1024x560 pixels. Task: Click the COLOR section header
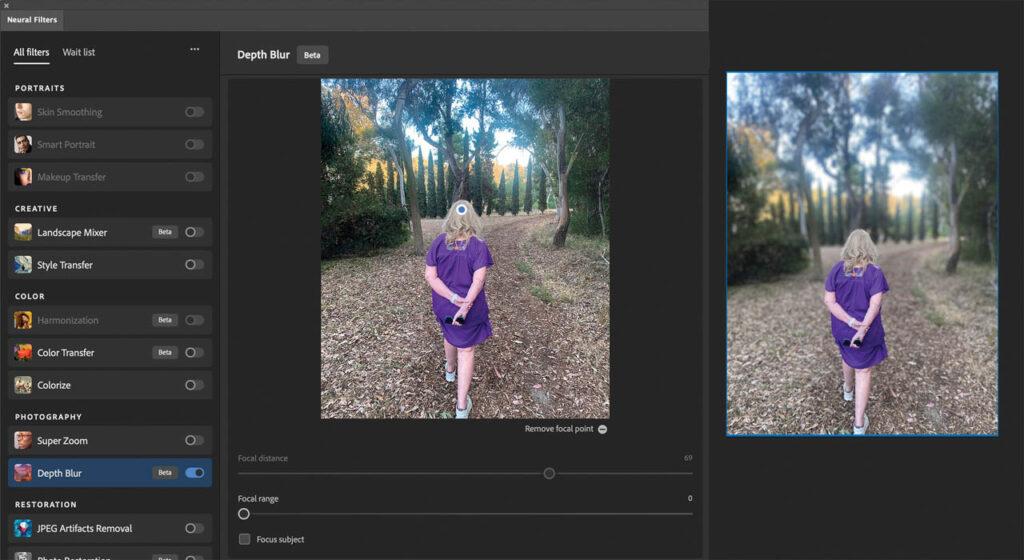(x=30, y=296)
